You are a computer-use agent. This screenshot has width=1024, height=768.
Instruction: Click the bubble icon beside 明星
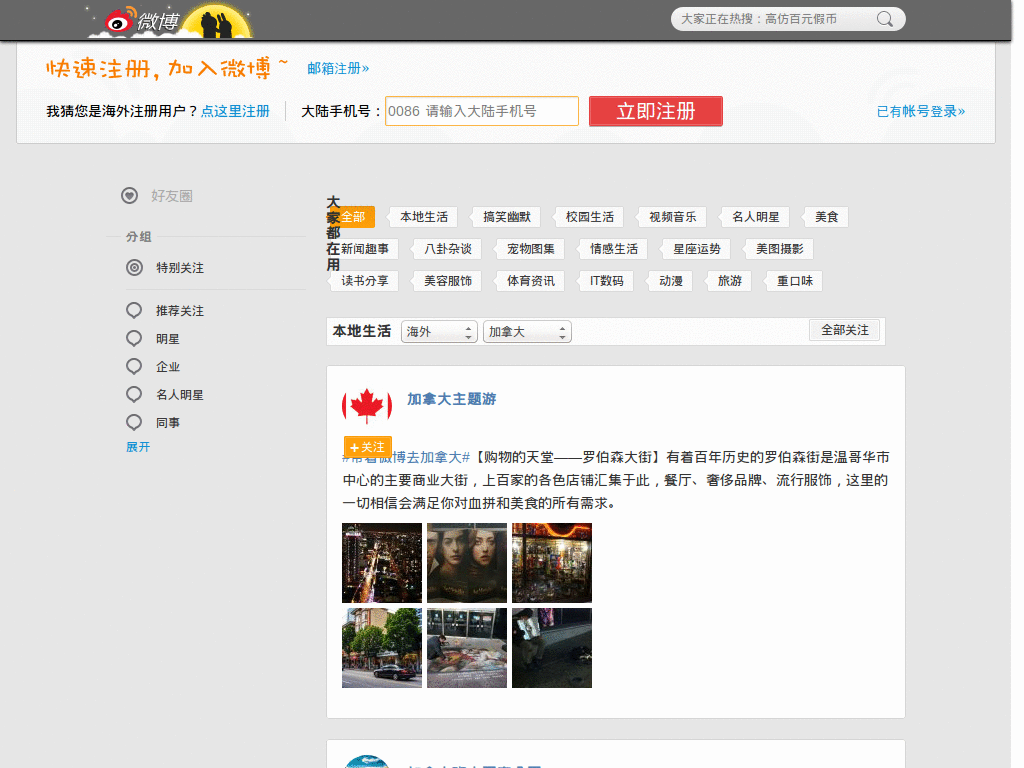pos(134,338)
